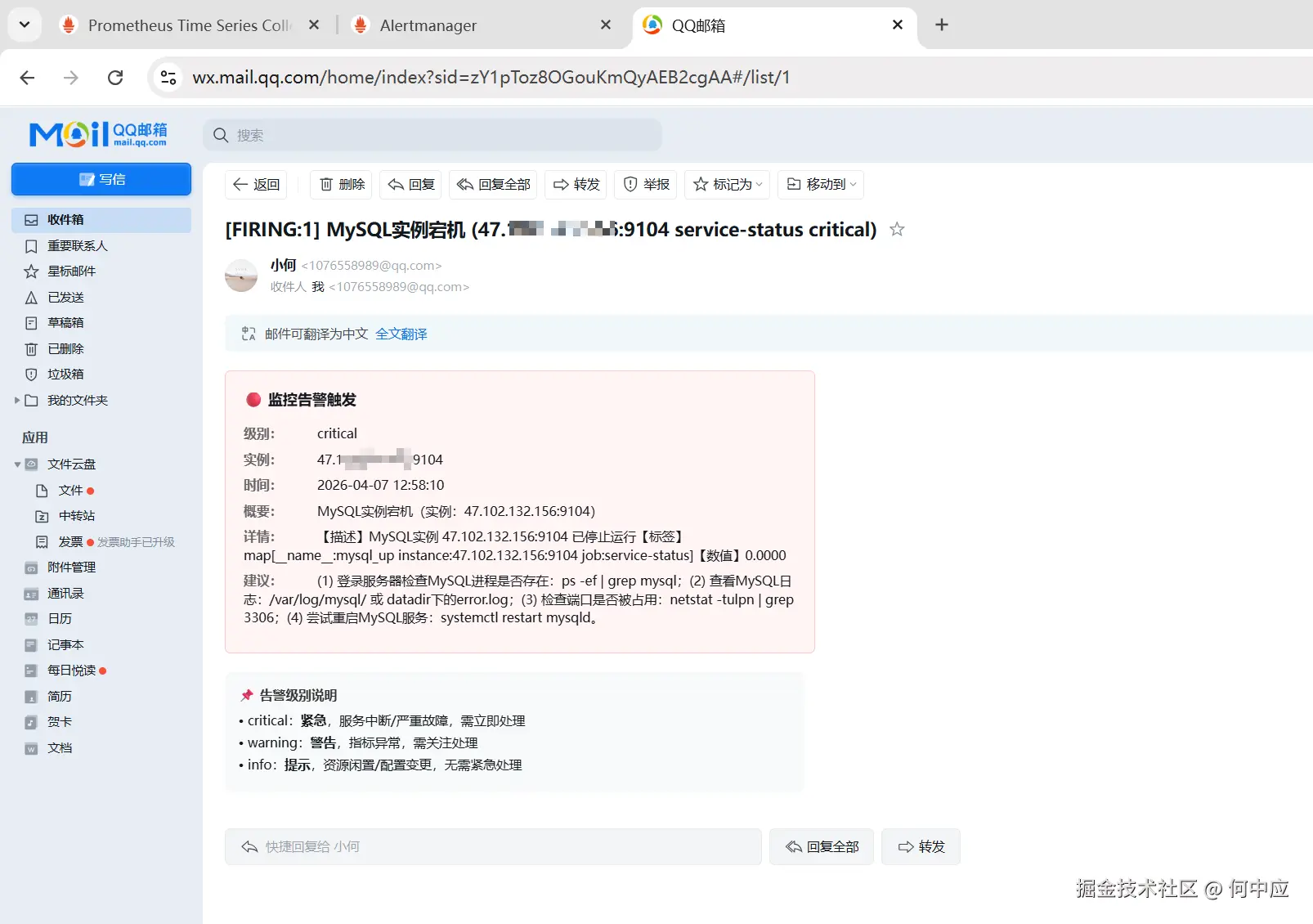Open the 日历 calendar app

pos(59,618)
